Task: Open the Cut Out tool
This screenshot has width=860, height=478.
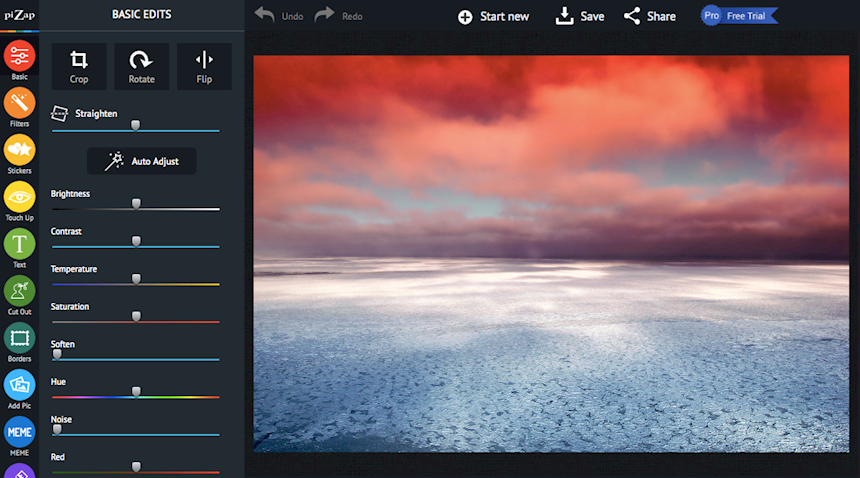Action: (x=19, y=291)
